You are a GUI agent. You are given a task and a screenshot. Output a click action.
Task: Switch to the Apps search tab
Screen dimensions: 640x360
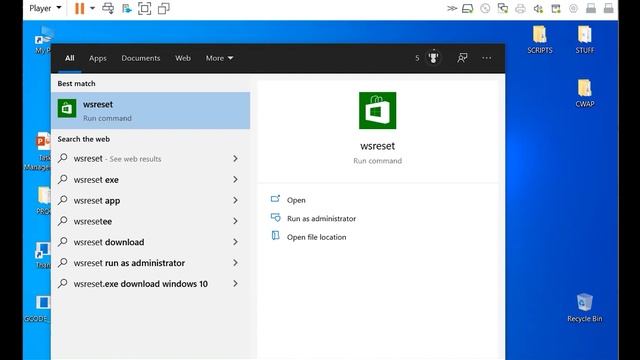tap(98, 58)
